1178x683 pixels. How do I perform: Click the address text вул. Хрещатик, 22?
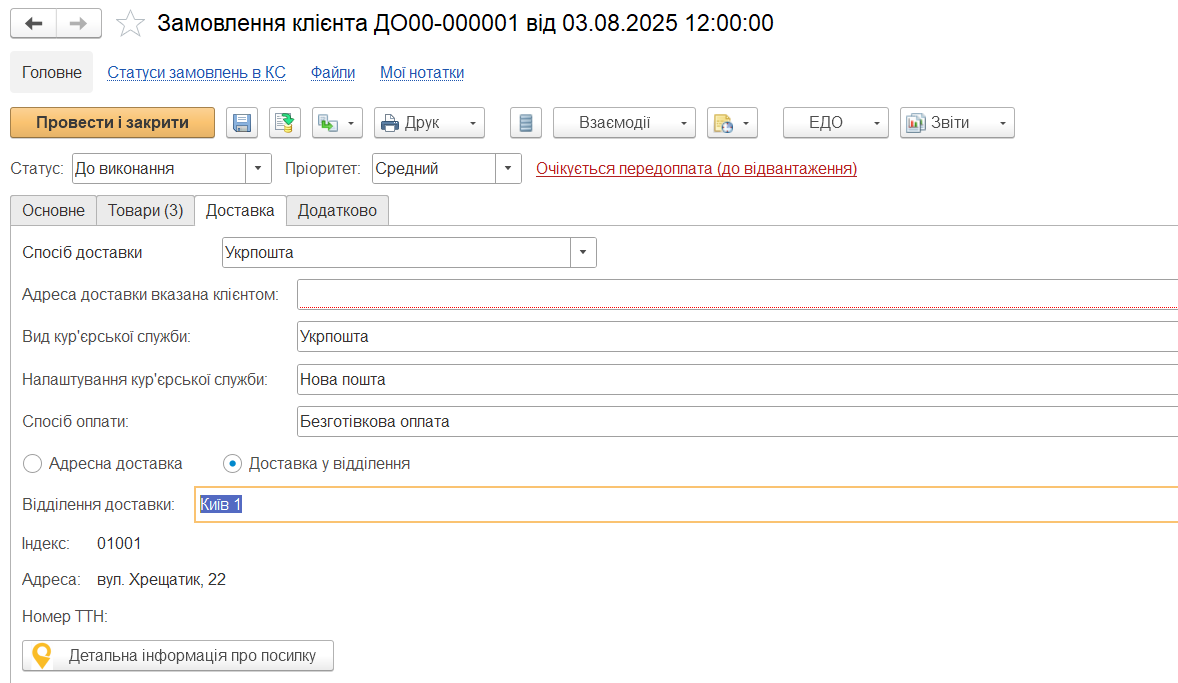coord(162,579)
